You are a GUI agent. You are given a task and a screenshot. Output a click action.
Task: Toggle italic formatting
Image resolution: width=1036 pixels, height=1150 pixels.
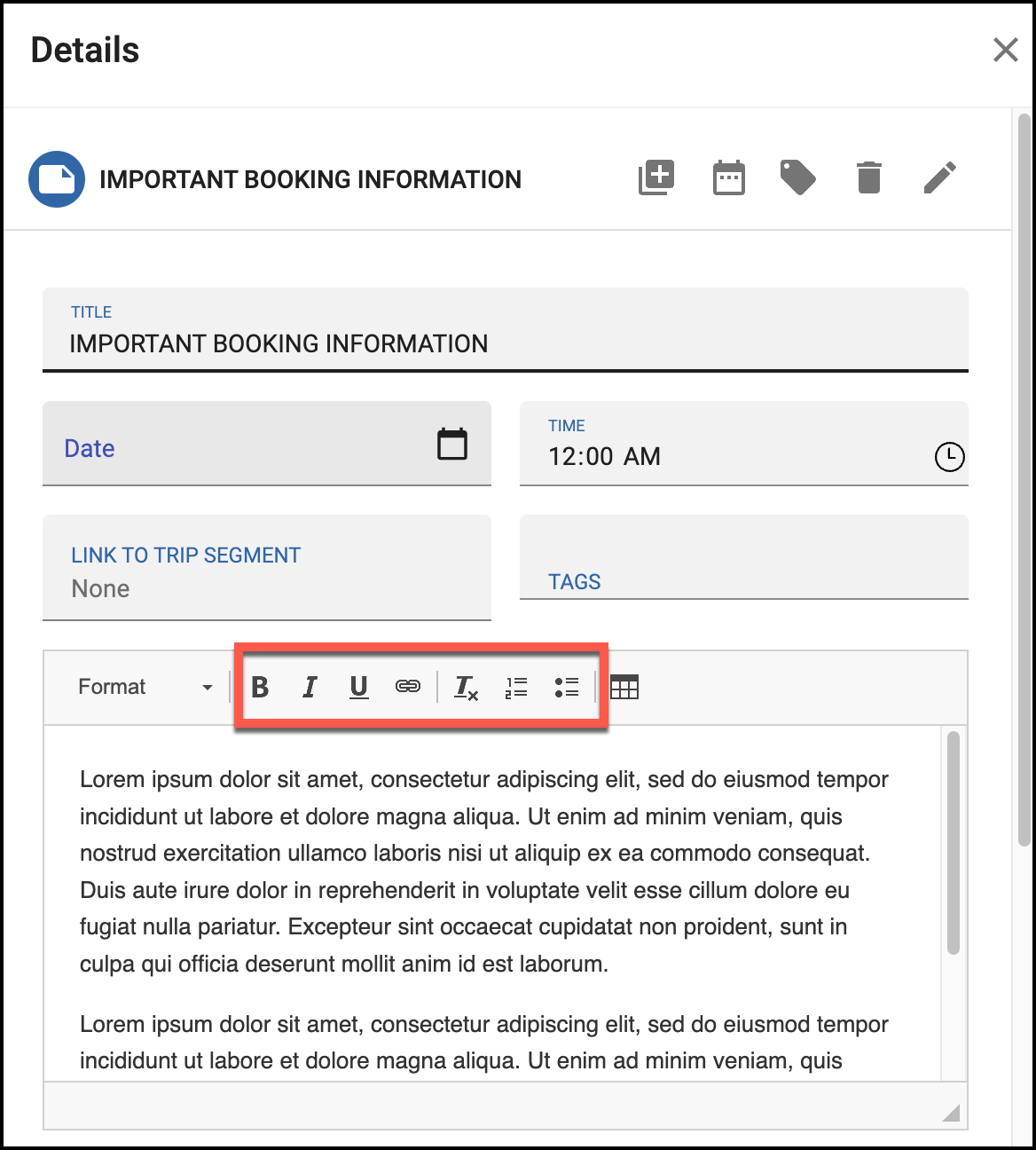(310, 687)
